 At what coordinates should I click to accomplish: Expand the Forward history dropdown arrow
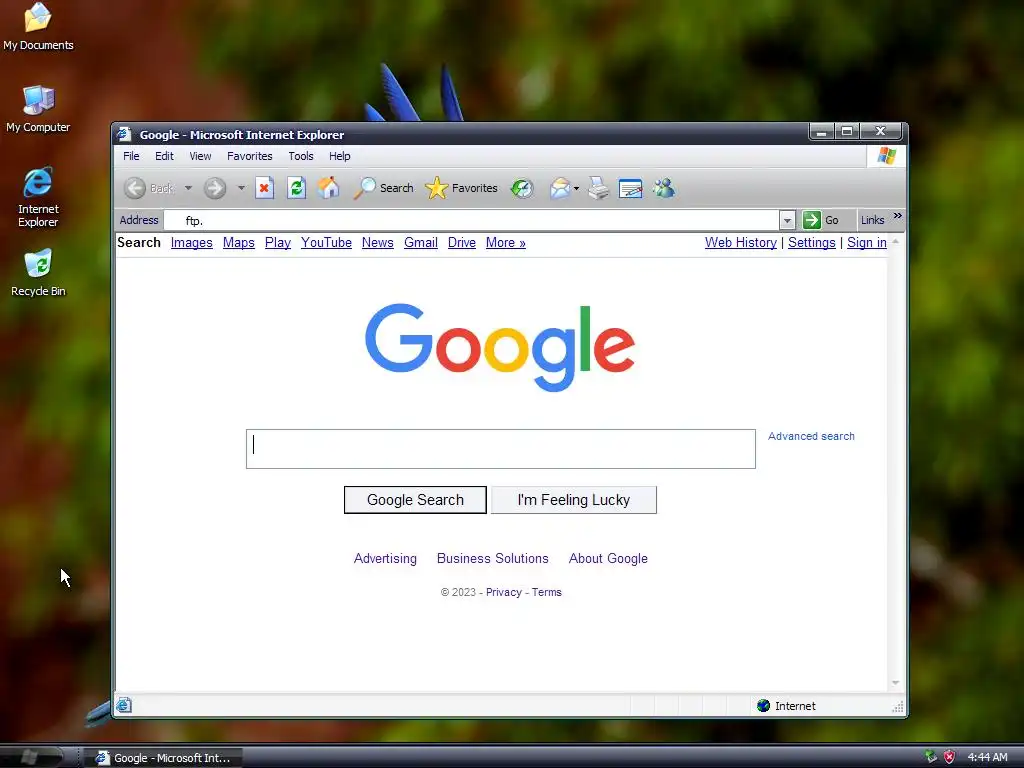coord(241,188)
